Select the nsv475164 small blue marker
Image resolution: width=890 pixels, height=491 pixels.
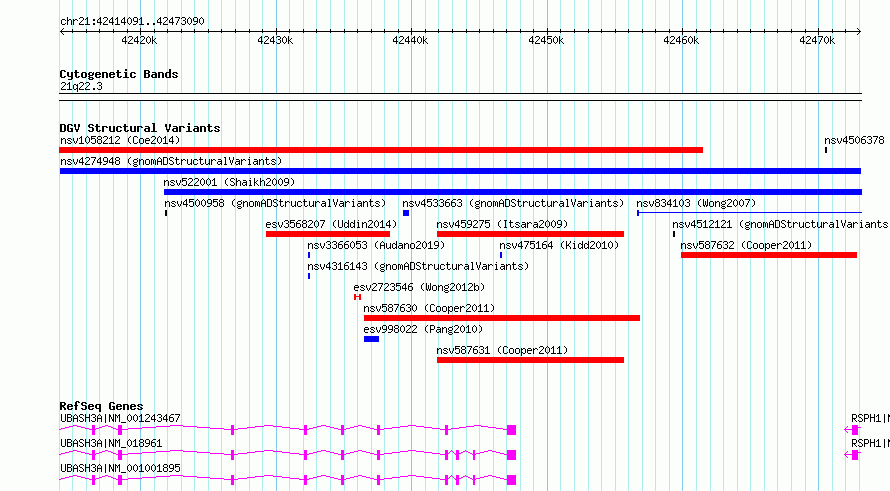(x=501, y=255)
